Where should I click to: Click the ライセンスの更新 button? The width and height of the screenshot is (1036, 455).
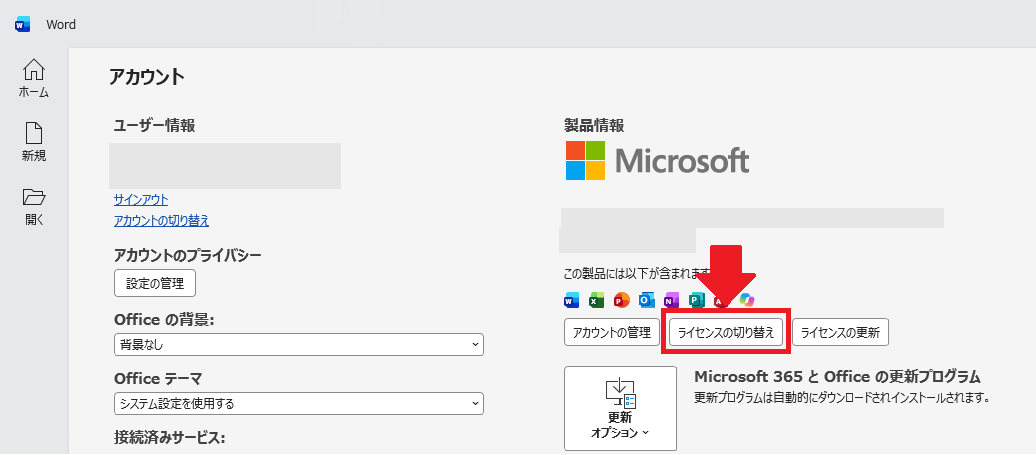click(840, 333)
